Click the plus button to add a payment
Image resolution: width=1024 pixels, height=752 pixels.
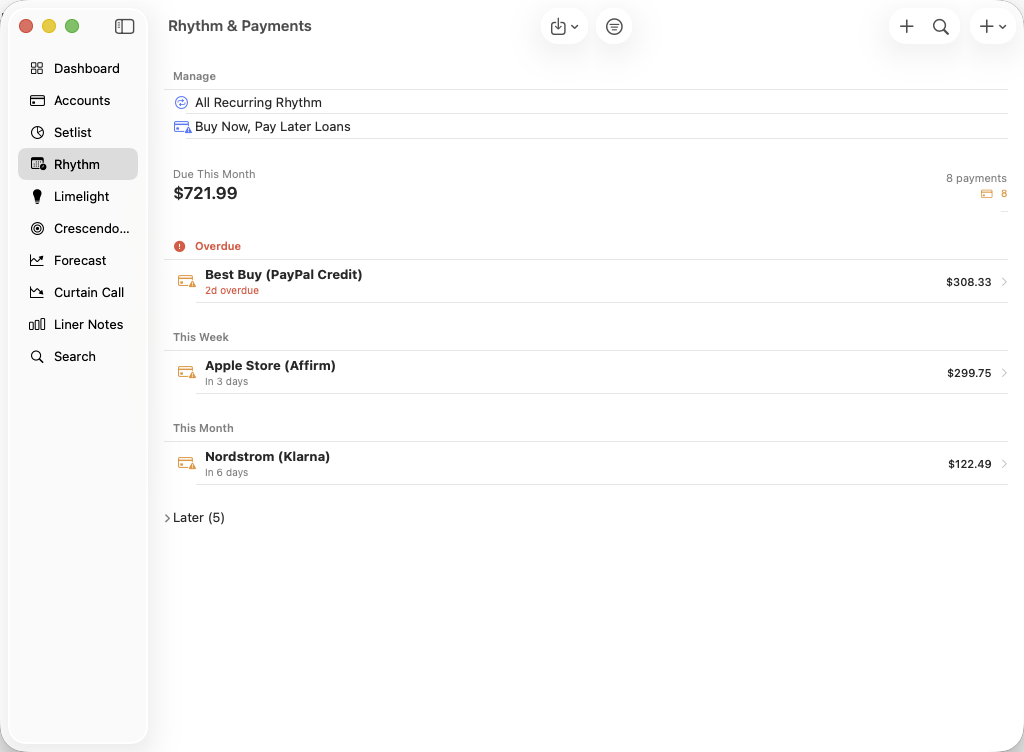907,26
